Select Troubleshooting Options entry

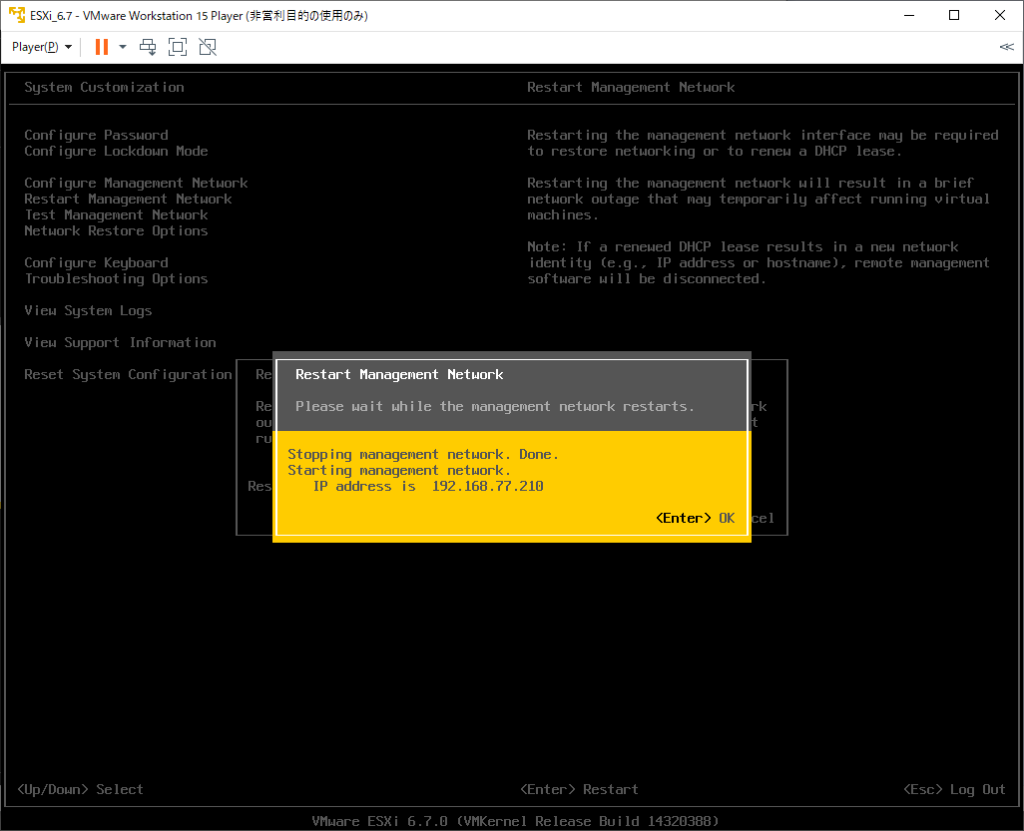click(x=116, y=278)
